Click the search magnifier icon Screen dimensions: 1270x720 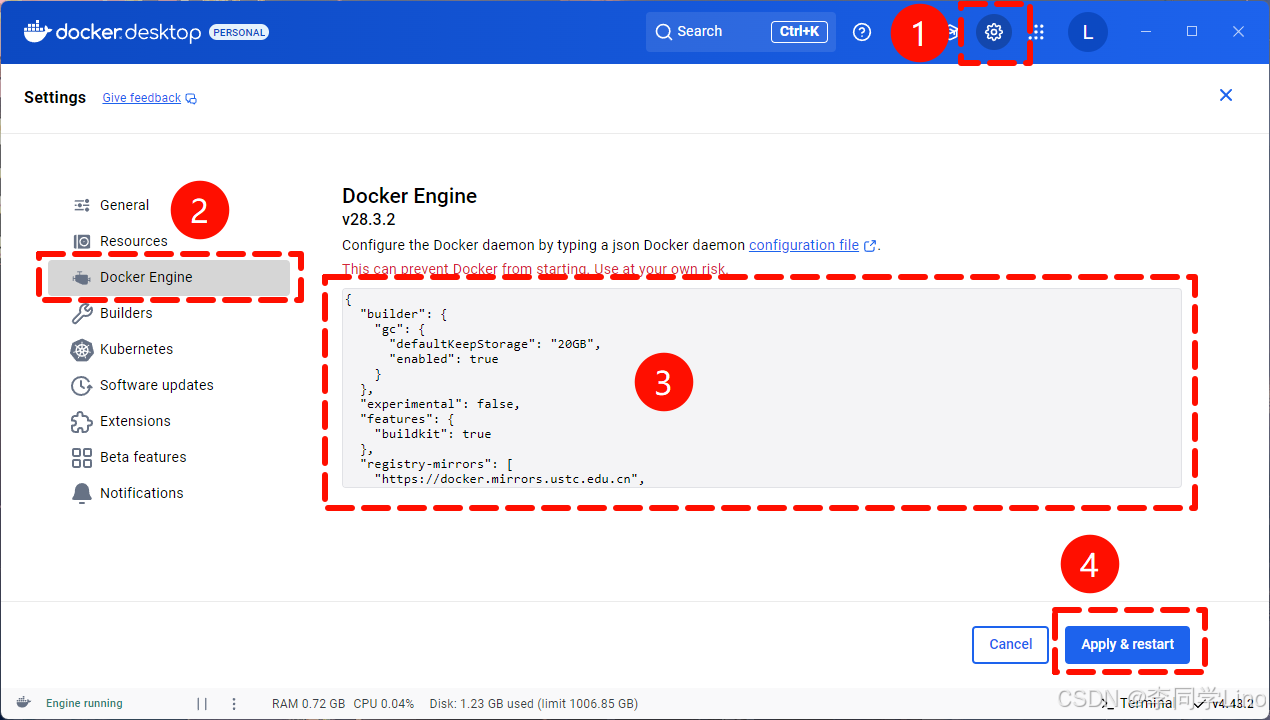(x=664, y=32)
